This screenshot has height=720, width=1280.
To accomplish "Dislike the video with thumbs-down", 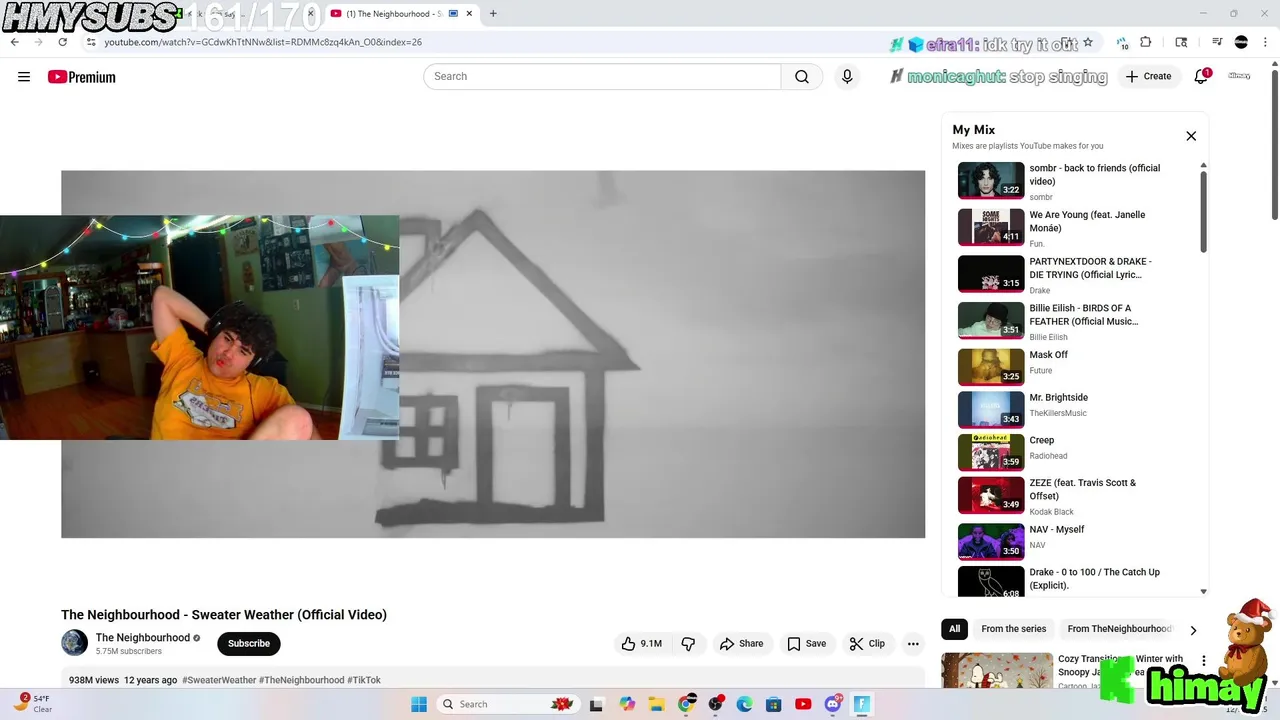I will pyautogui.click(x=688, y=644).
